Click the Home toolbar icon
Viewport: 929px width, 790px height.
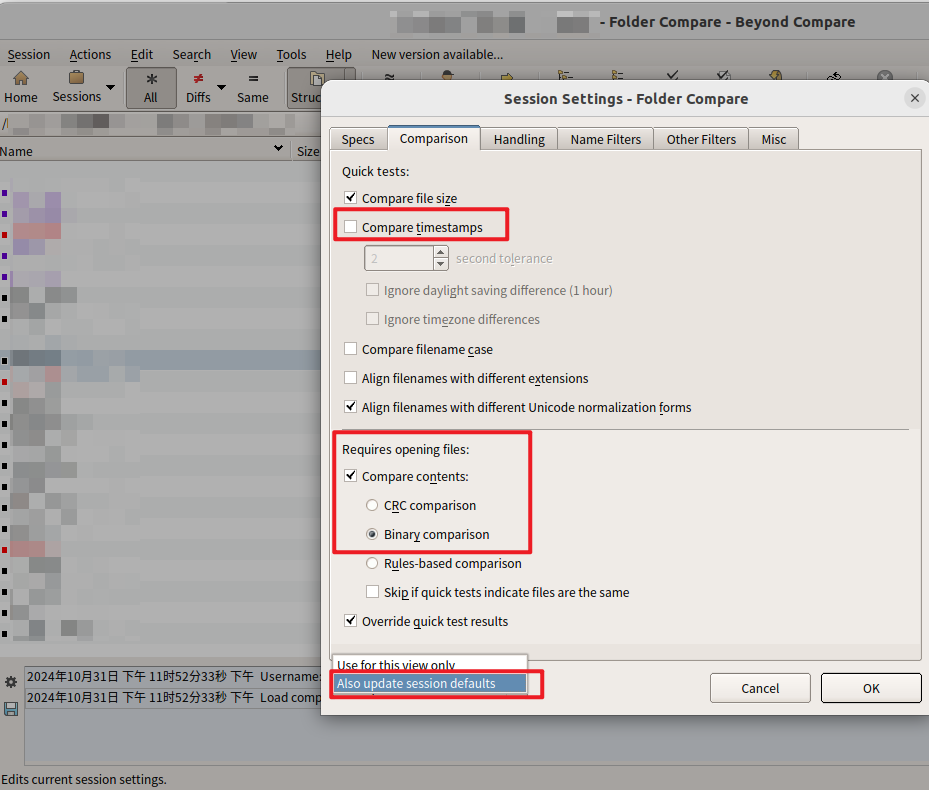[20, 79]
